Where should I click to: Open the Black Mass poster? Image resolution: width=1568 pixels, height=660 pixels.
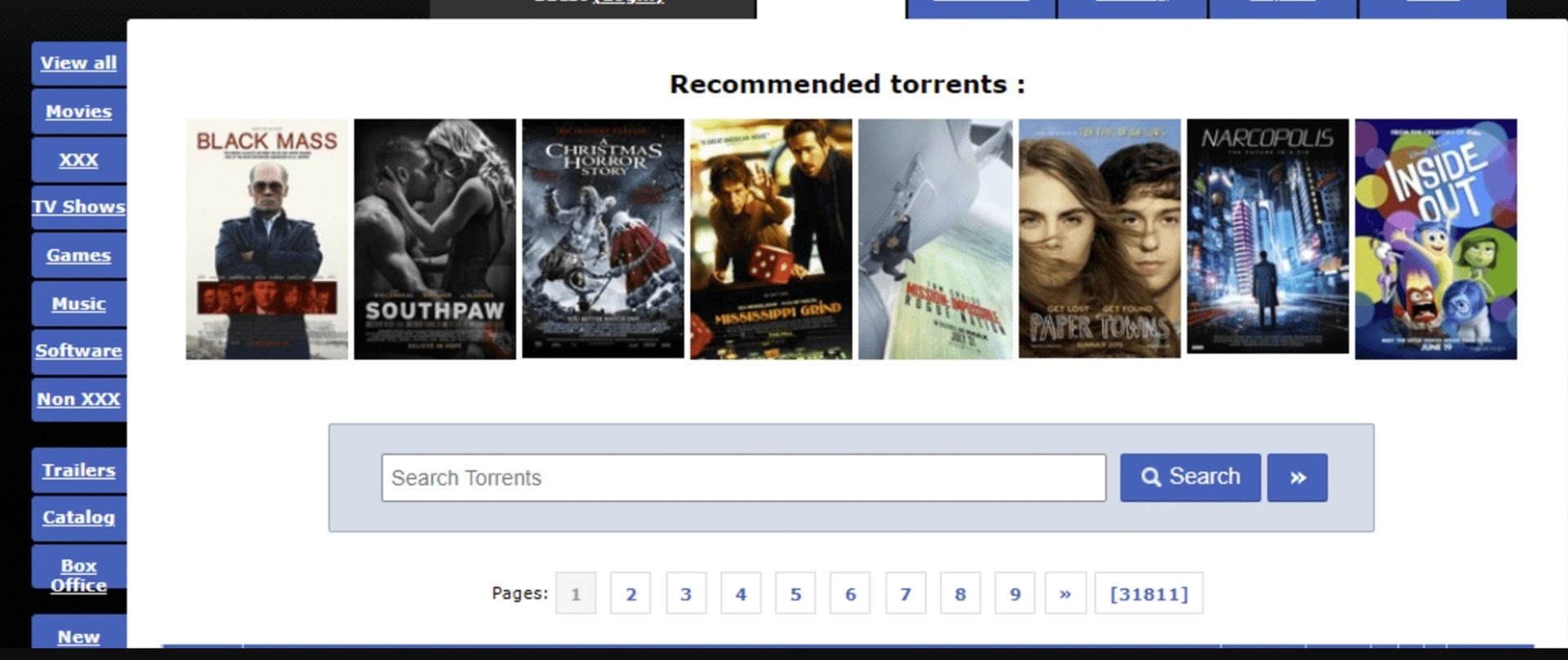tap(267, 239)
